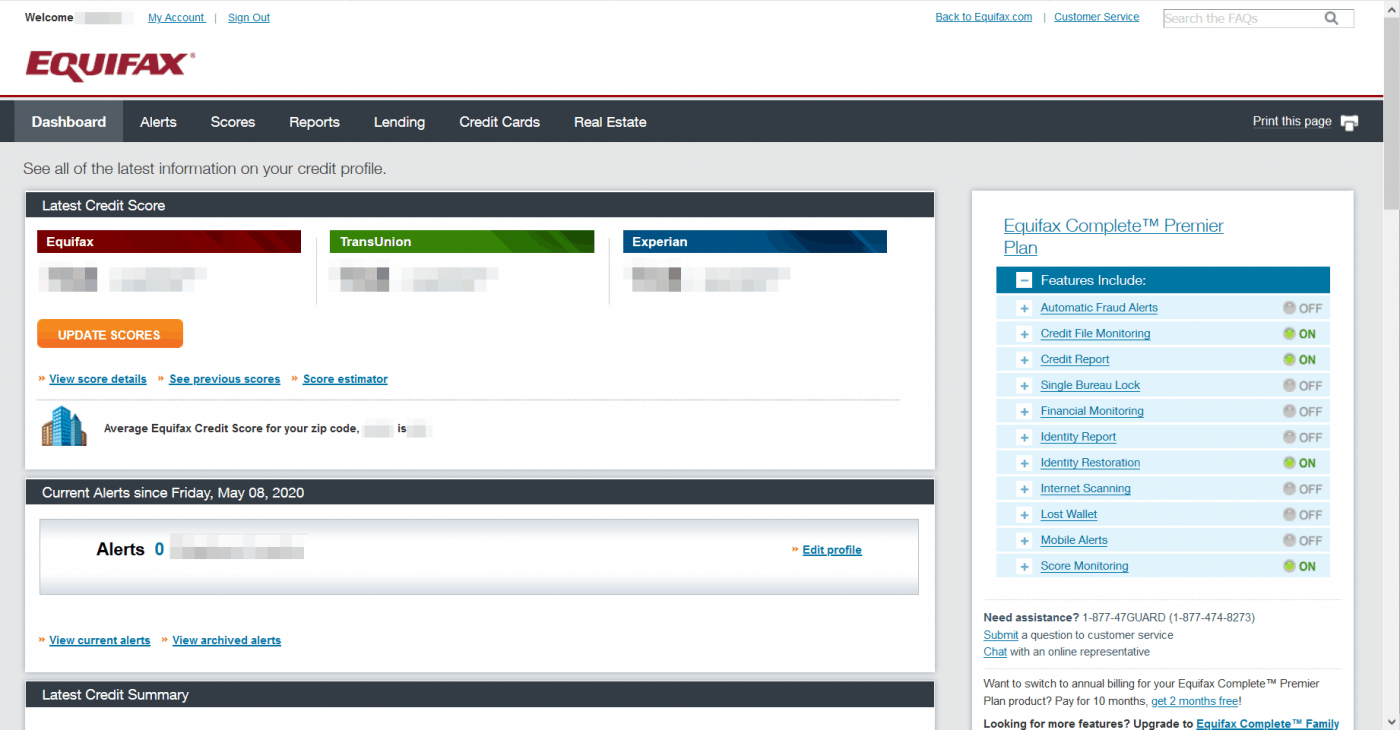Collapse the Features Include minus icon
Image resolution: width=1400 pixels, height=730 pixels.
[1023, 281]
